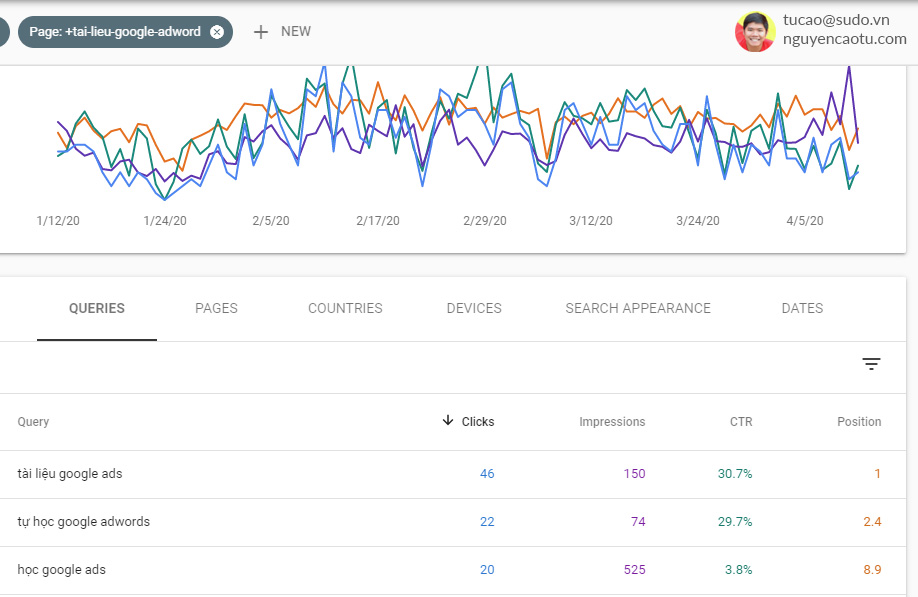Open the filter options with the funnel icon
The width and height of the screenshot is (918, 597).
tap(871, 364)
